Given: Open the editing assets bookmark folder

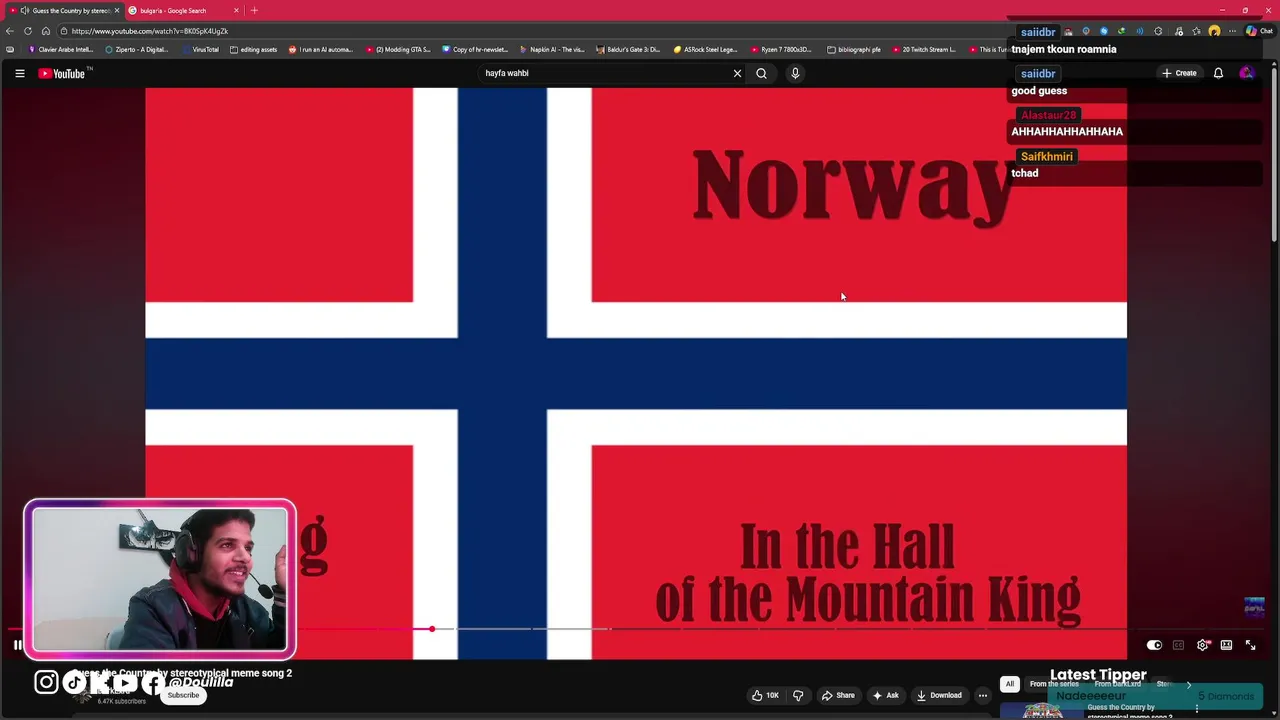Looking at the screenshot, I should pos(253,49).
